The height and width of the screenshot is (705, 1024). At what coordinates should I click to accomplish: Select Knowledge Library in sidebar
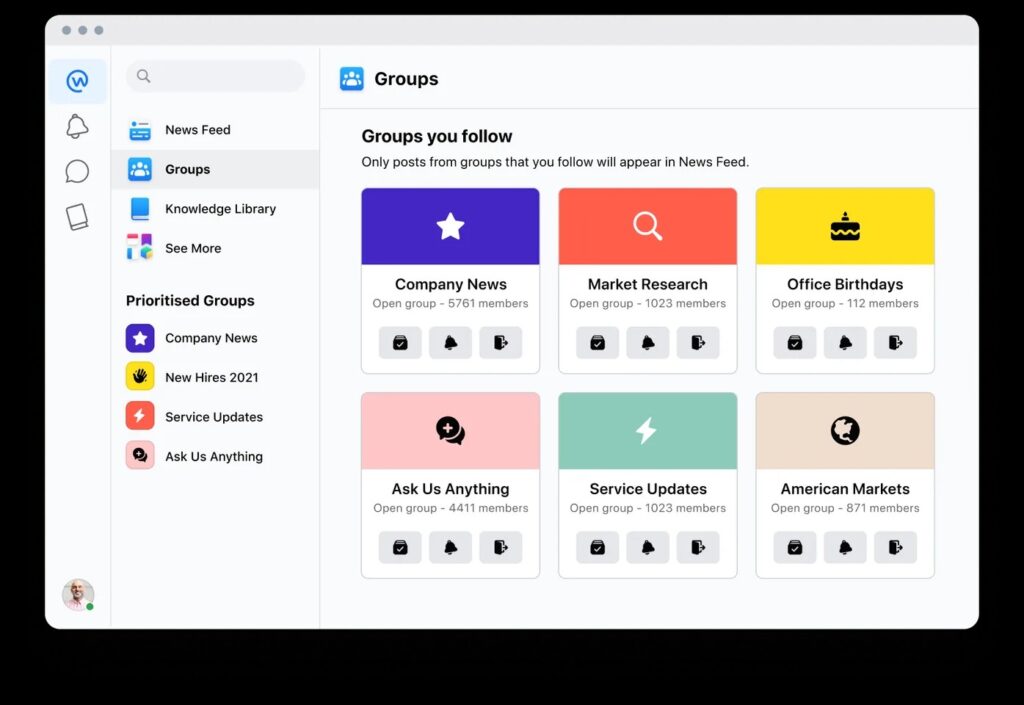(220, 209)
